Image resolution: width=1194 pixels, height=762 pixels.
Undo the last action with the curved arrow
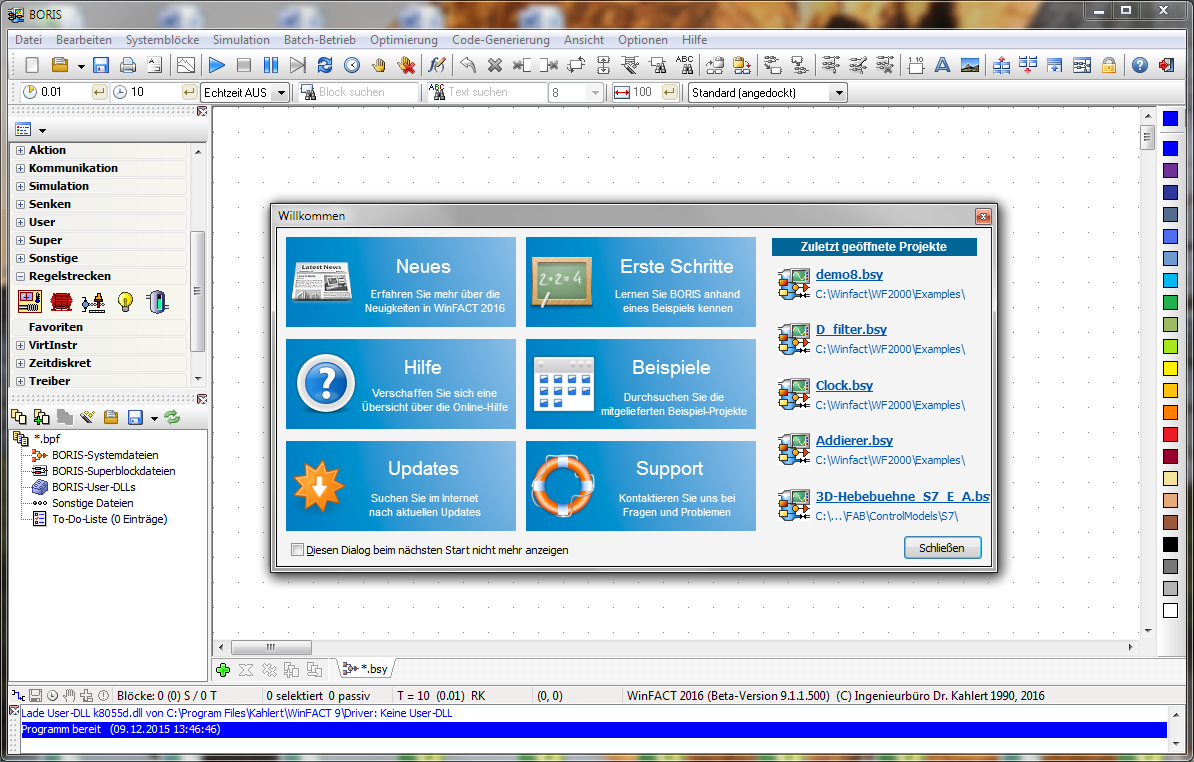(x=468, y=65)
